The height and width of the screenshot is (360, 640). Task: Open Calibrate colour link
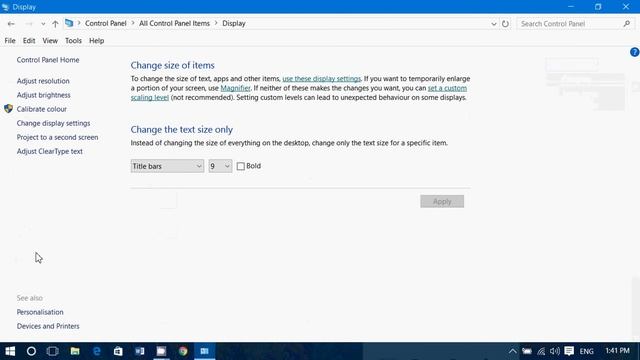click(42, 109)
